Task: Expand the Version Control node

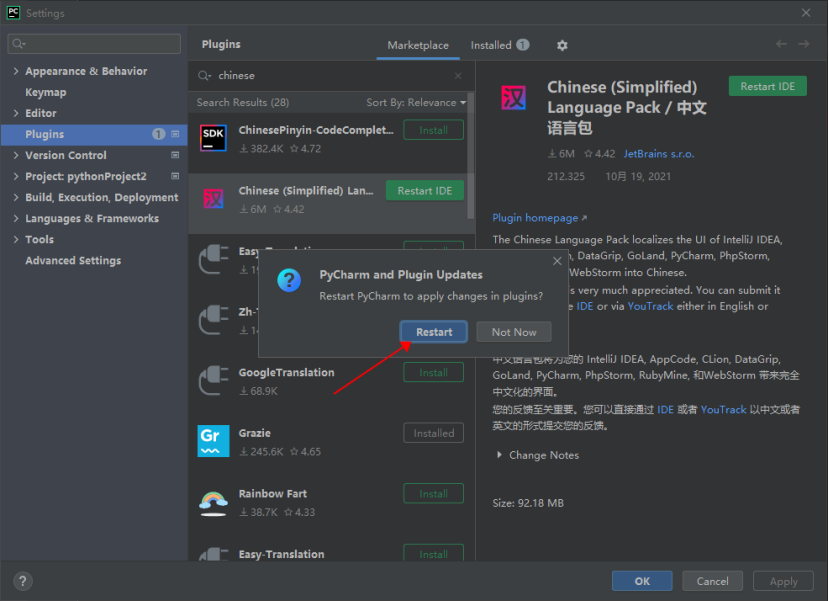Action: click(x=16, y=155)
